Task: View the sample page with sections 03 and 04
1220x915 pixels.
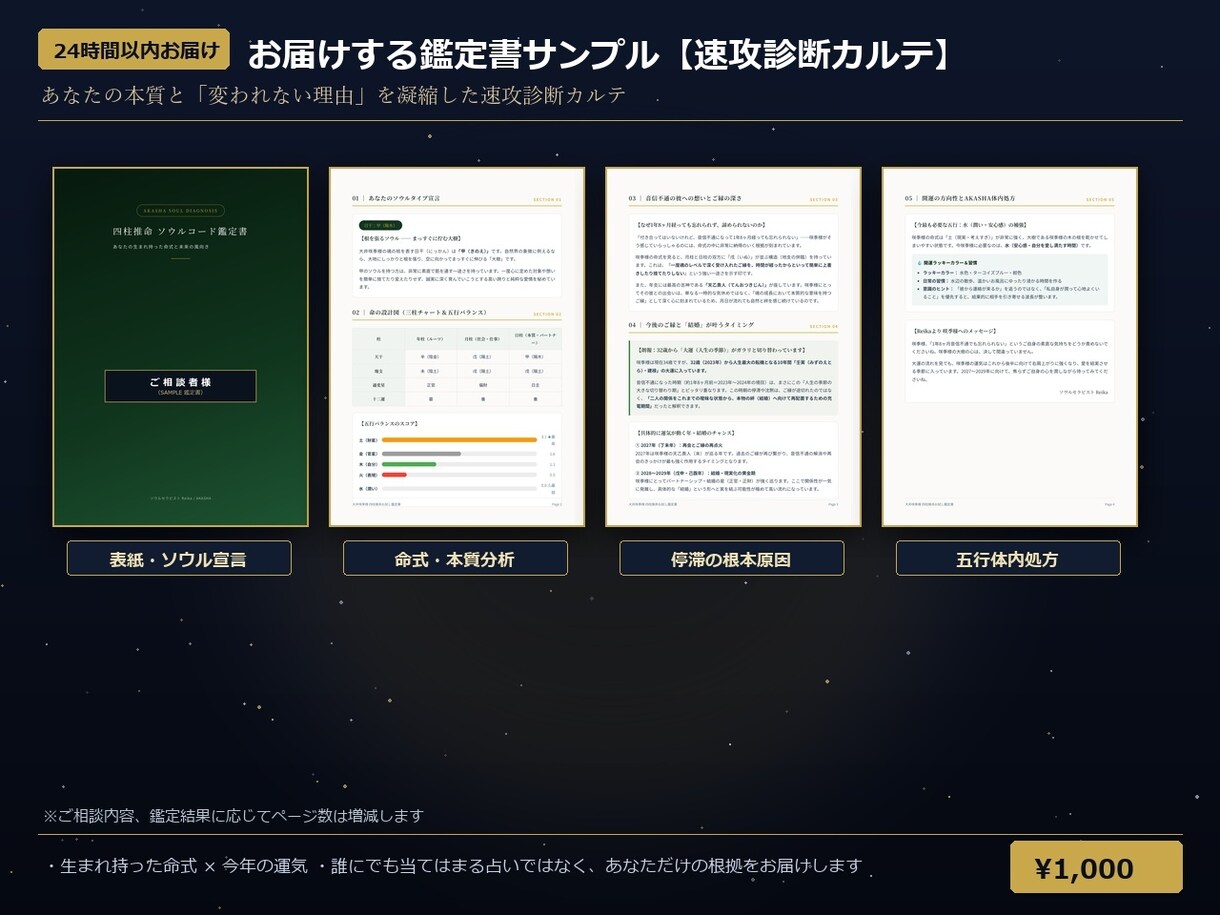Action: [733, 347]
